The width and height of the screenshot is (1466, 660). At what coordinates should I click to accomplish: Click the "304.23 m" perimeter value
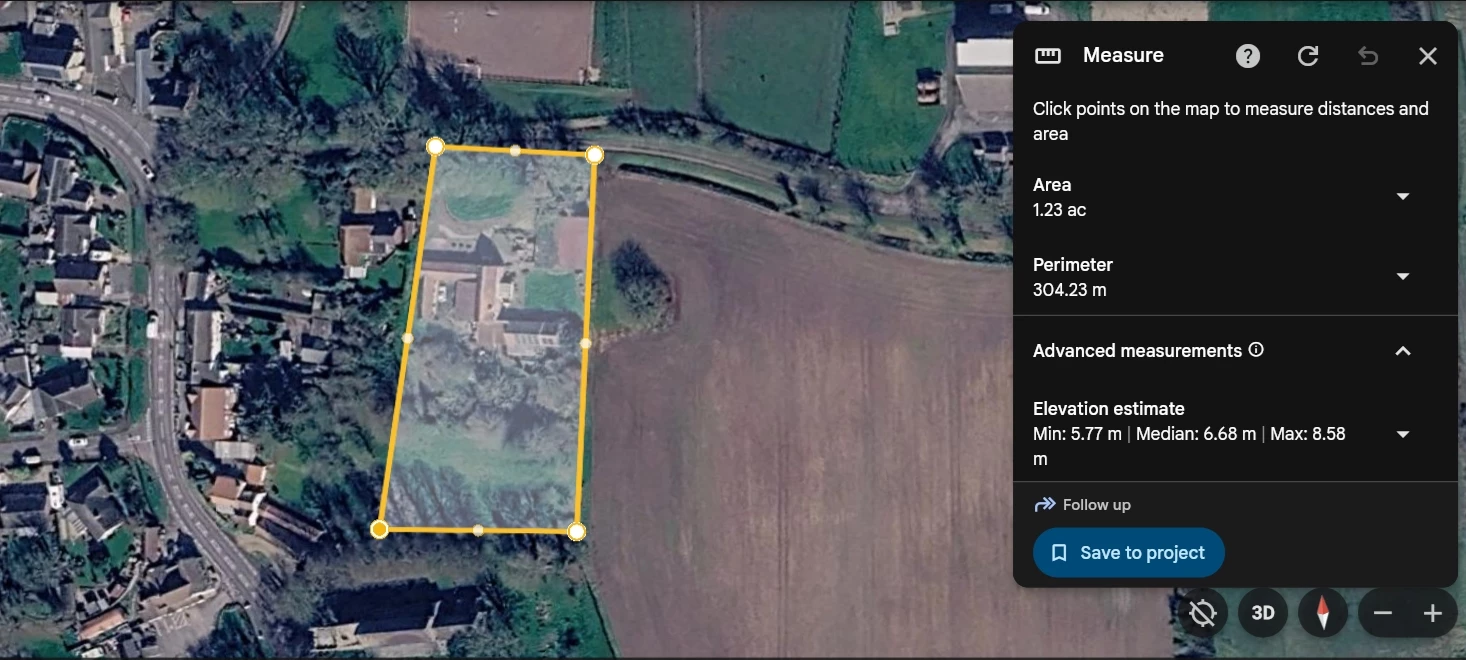(x=1070, y=290)
